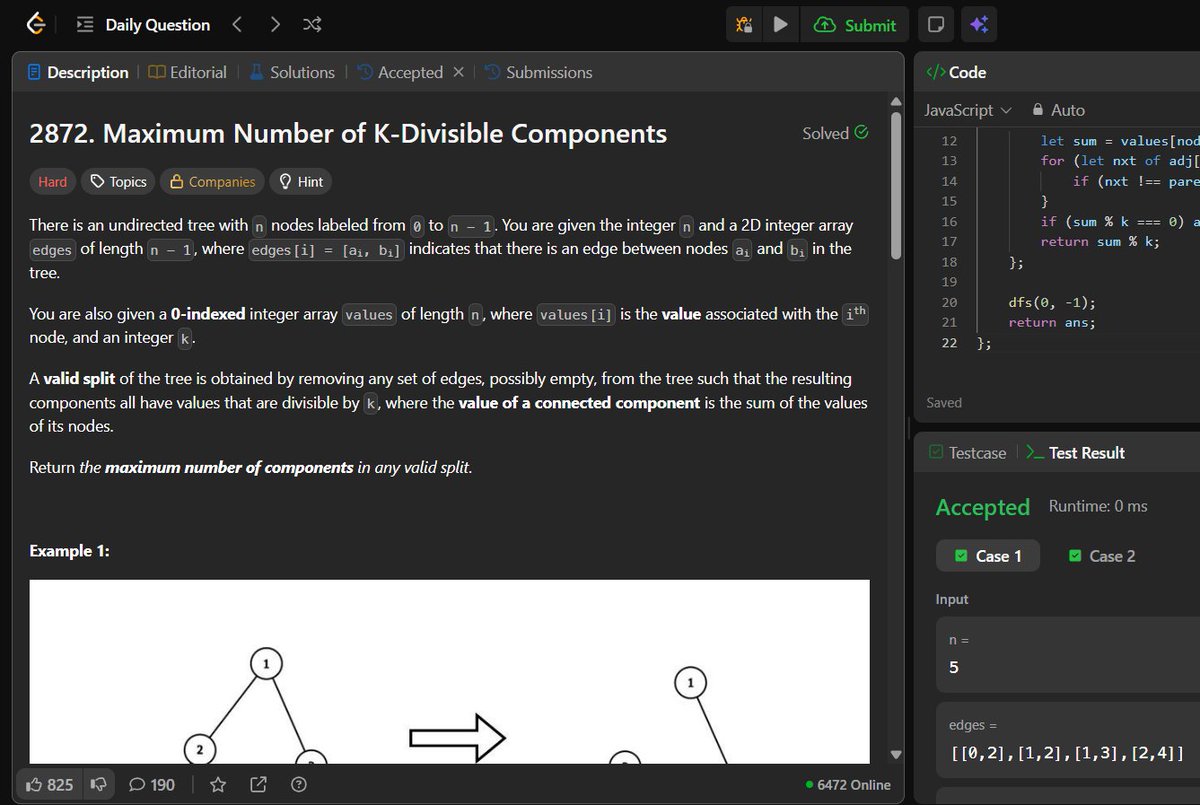This screenshot has height=805, width=1200.
Task: Click the description scrollbar up arrow
Action: [x=896, y=100]
